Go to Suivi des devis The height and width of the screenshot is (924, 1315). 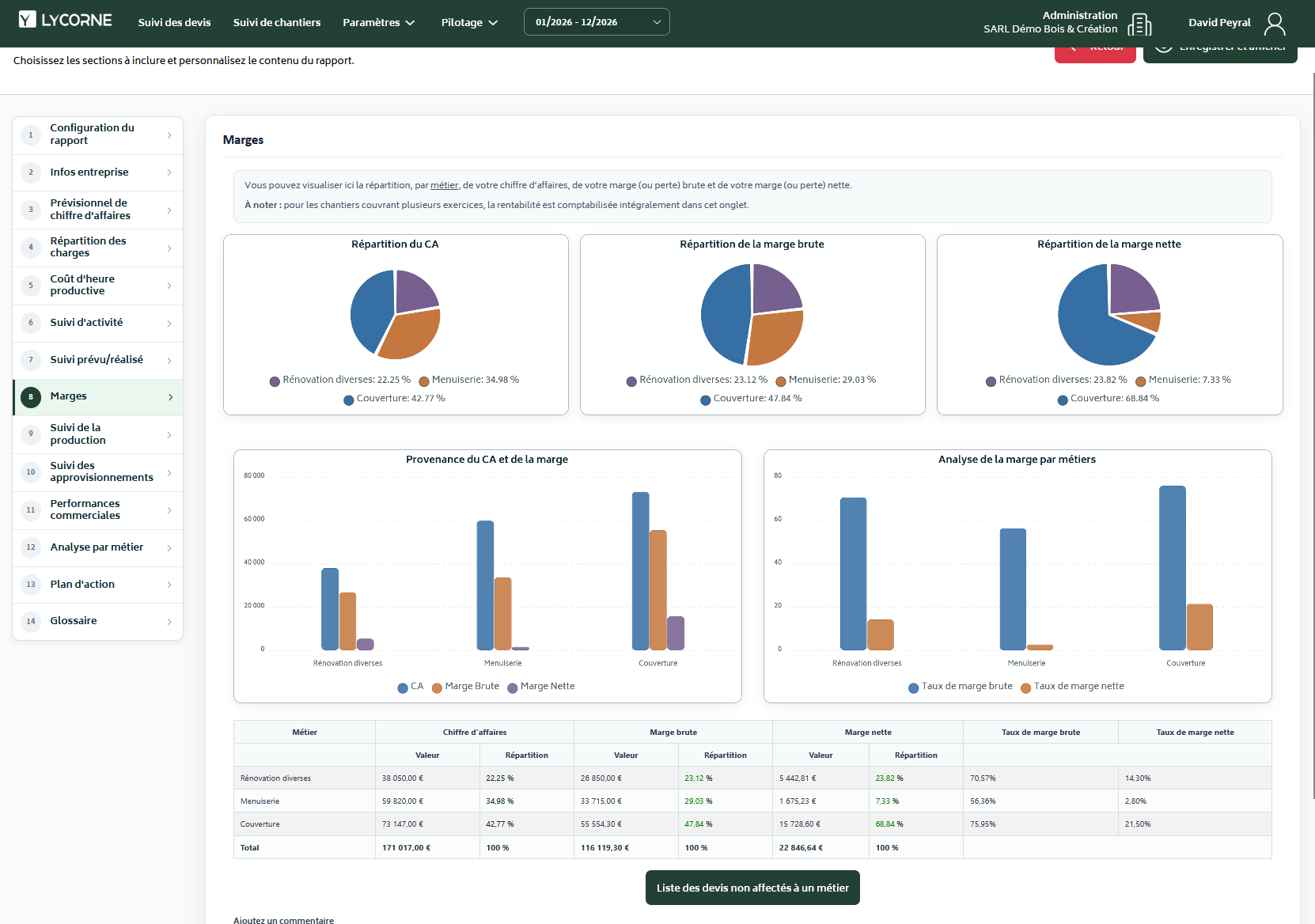[174, 22]
